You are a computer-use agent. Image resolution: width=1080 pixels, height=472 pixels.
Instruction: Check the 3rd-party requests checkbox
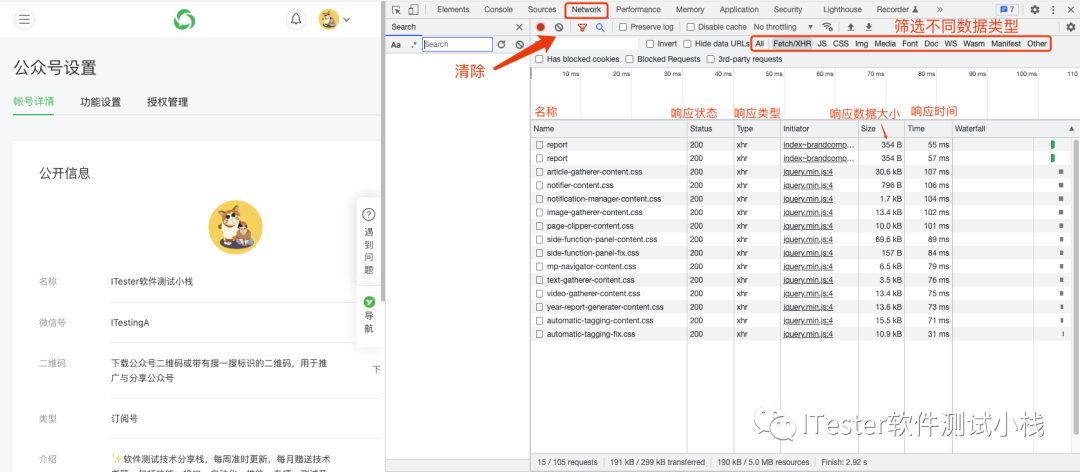[711, 59]
